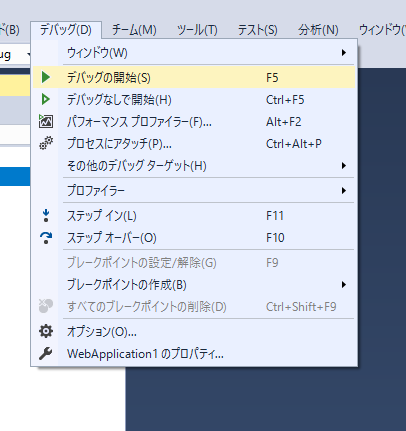Choose パフォーマンス プロファイラー(F)...
This screenshot has width=406, height=431.
click(194, 121)
